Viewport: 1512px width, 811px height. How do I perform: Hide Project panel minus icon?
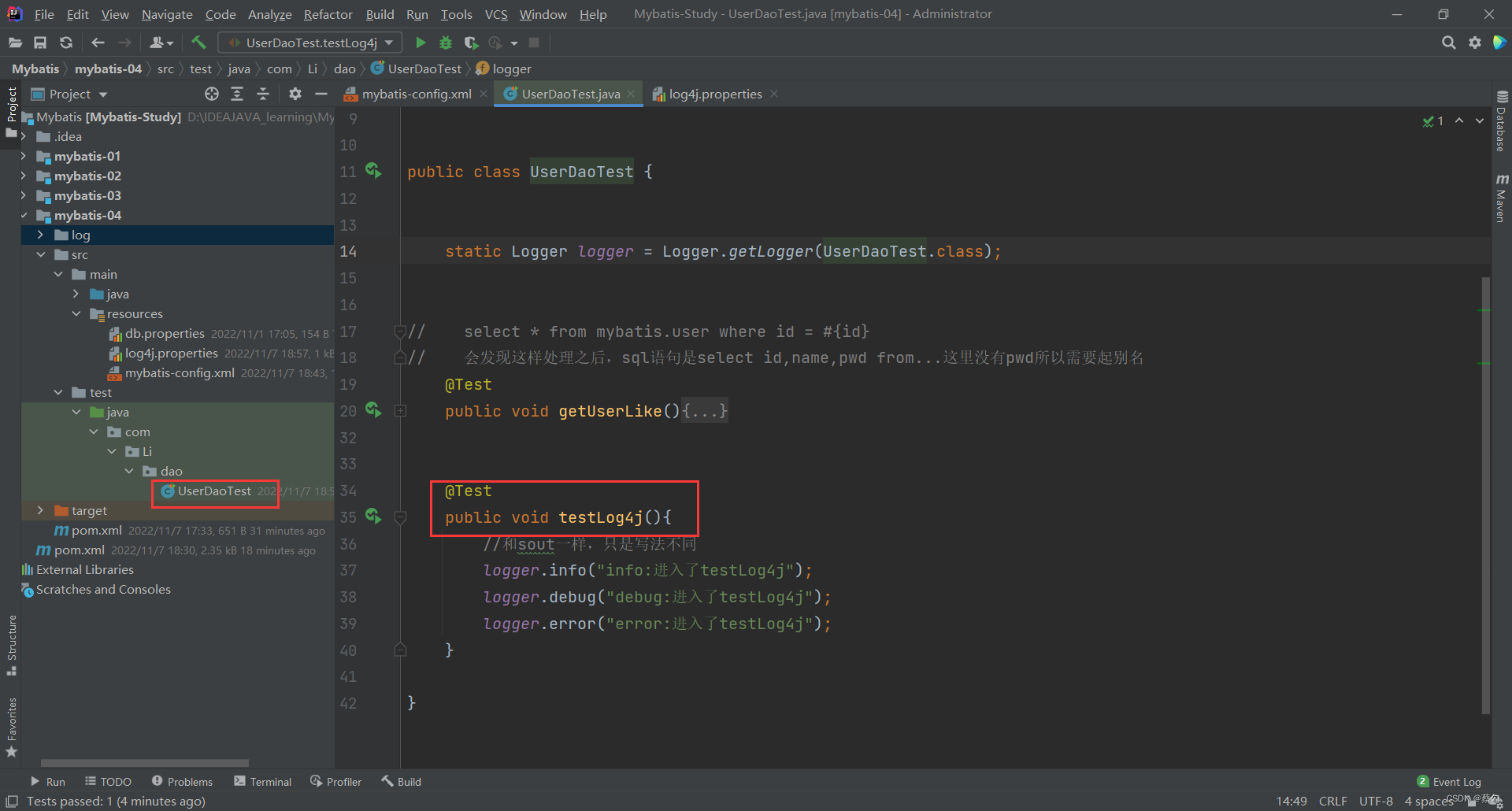tap(321, 94)
